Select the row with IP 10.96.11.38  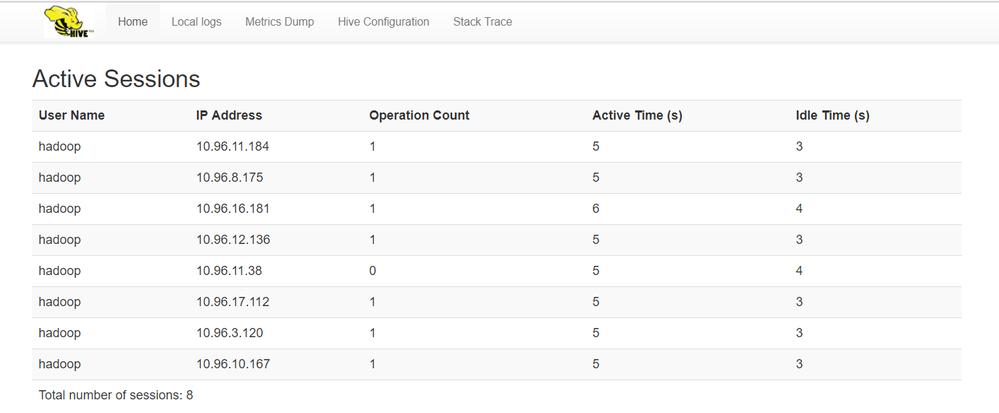tap(229, 271)
